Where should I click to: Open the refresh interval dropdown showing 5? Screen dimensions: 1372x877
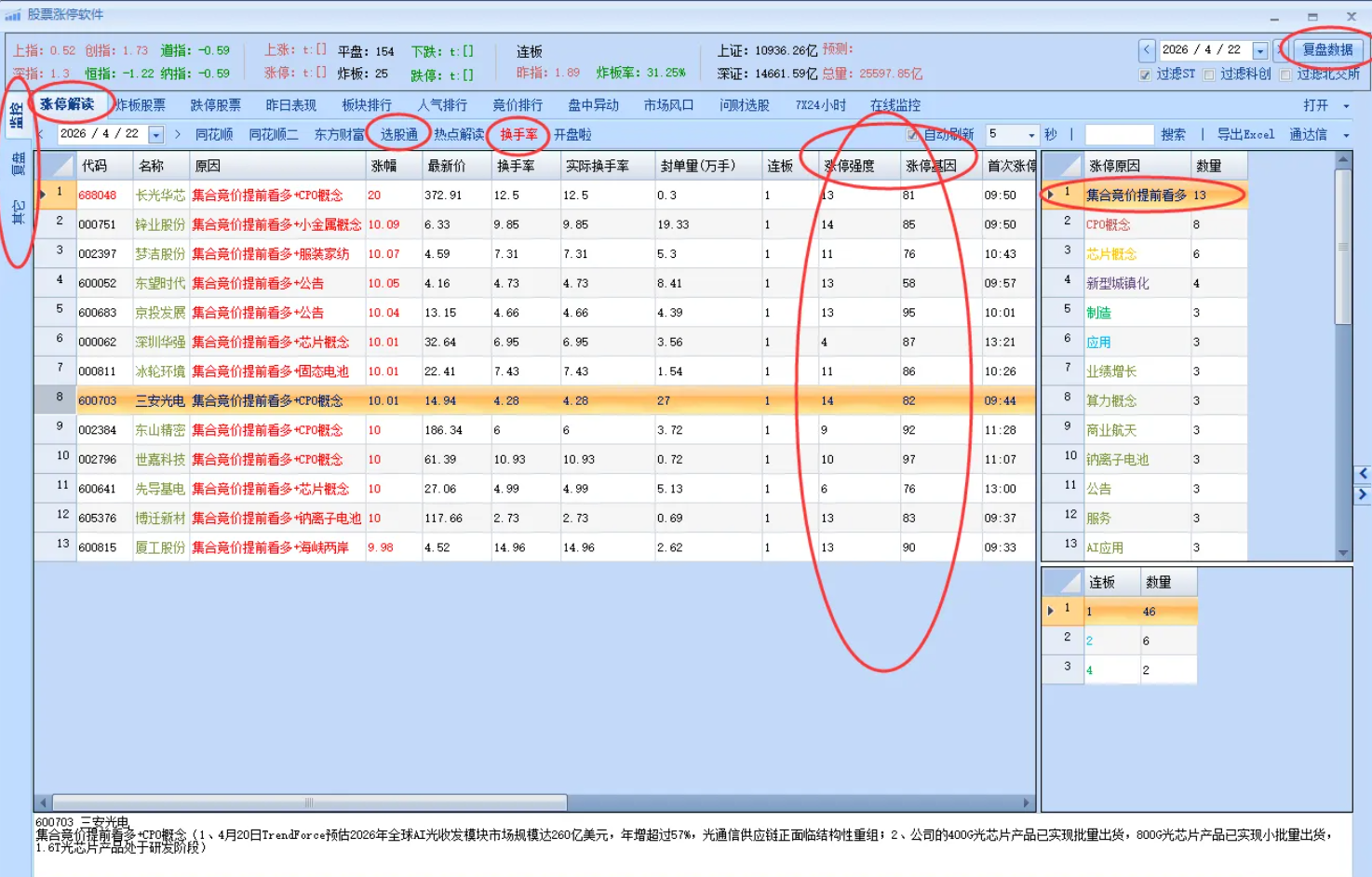click(x=1029, y=134)
